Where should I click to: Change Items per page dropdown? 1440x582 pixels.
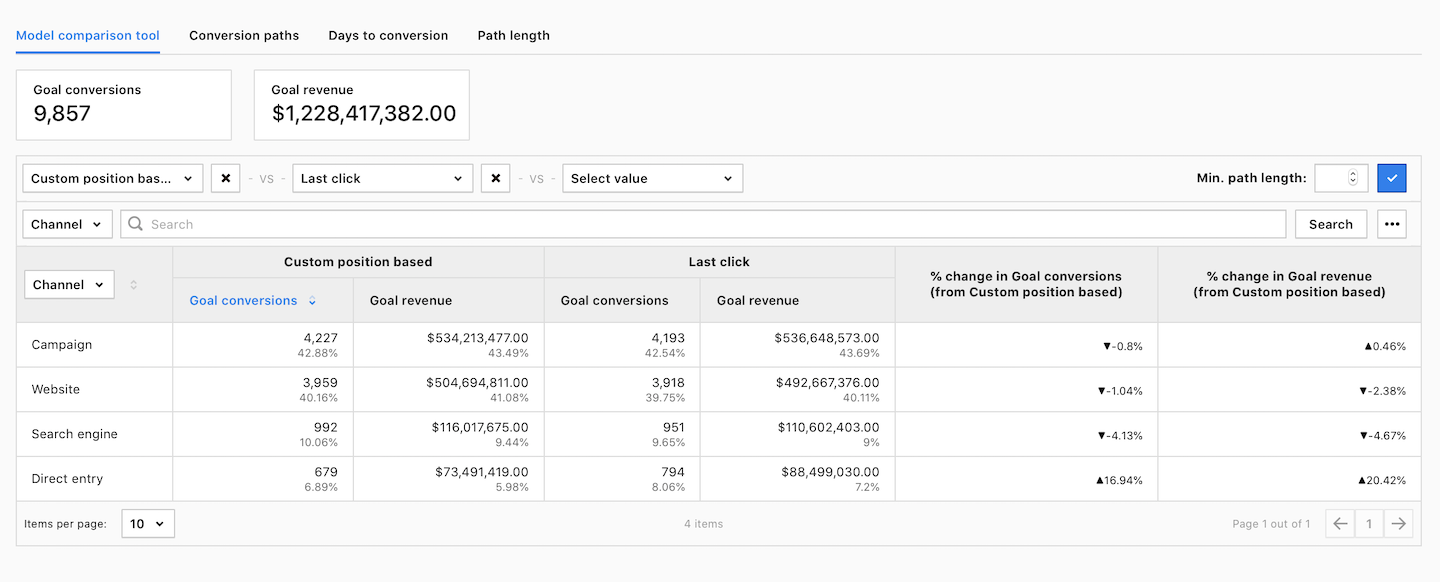tap(148, 524)
